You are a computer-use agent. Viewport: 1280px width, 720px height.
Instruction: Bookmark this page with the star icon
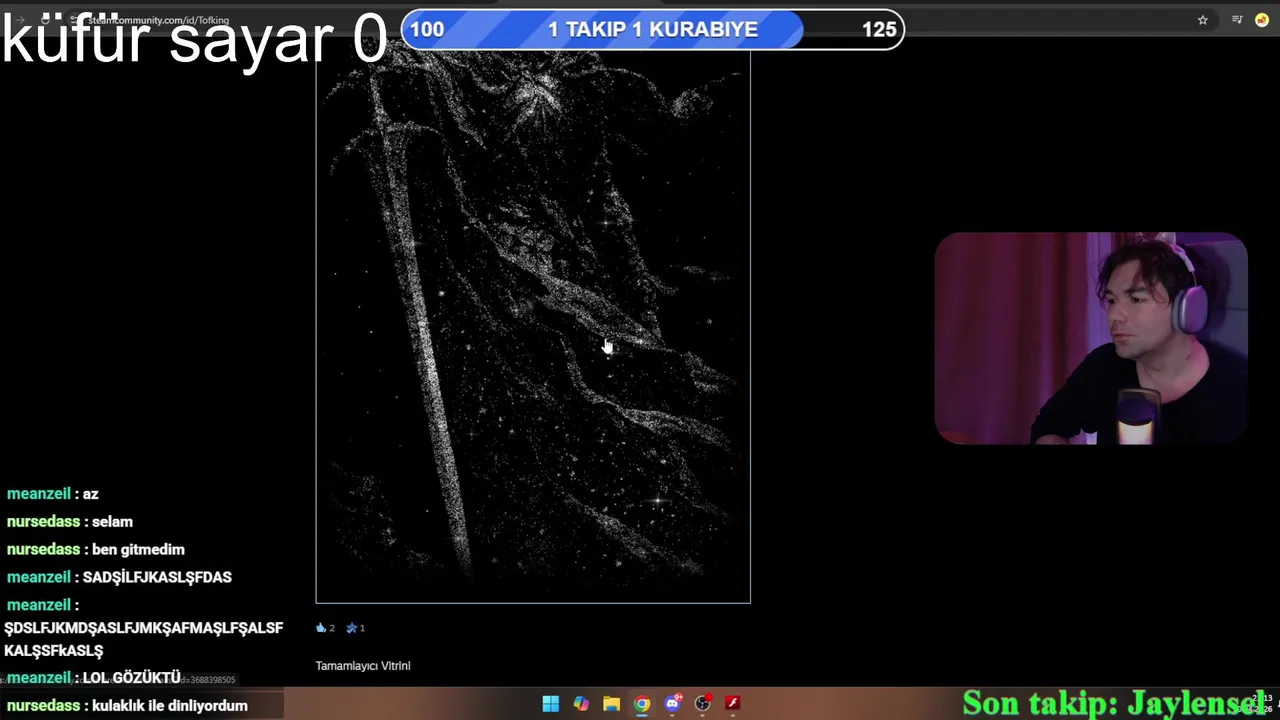(1203, 20)
